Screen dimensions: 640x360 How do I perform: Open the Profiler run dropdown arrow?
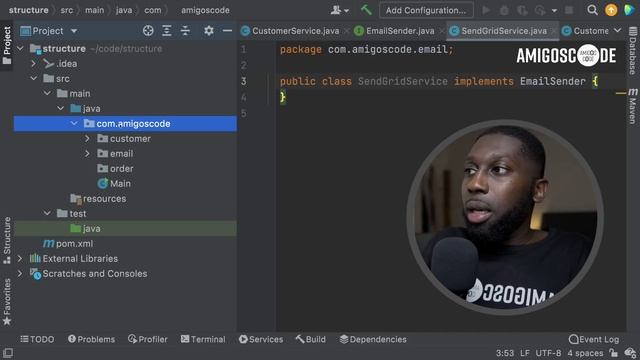554,11
